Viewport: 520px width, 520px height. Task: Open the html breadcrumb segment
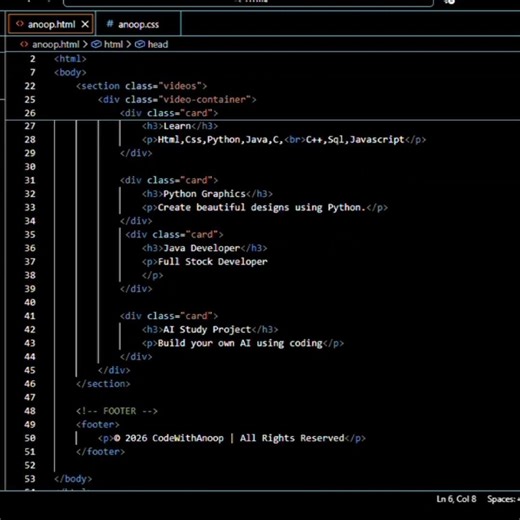pos(113,44)
